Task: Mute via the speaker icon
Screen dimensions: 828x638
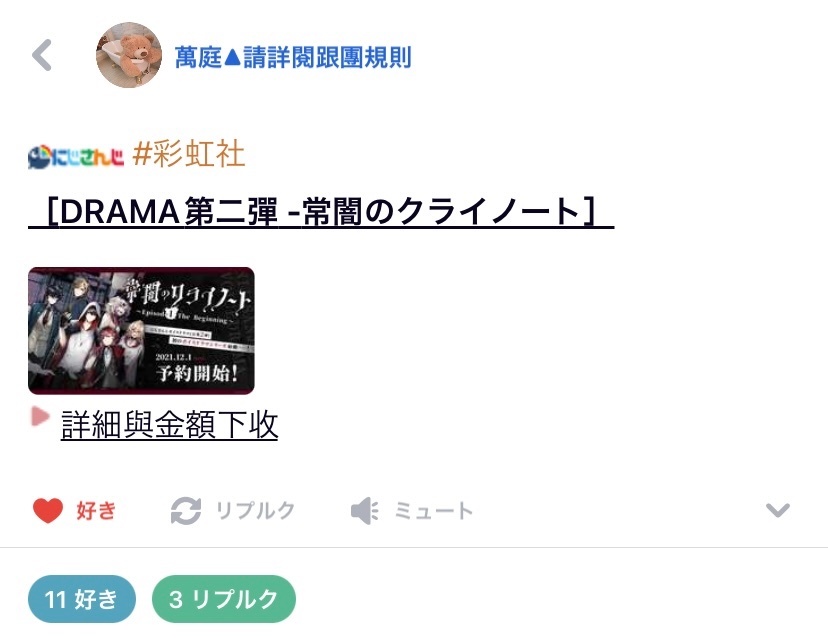Action: tap(365, 511)
